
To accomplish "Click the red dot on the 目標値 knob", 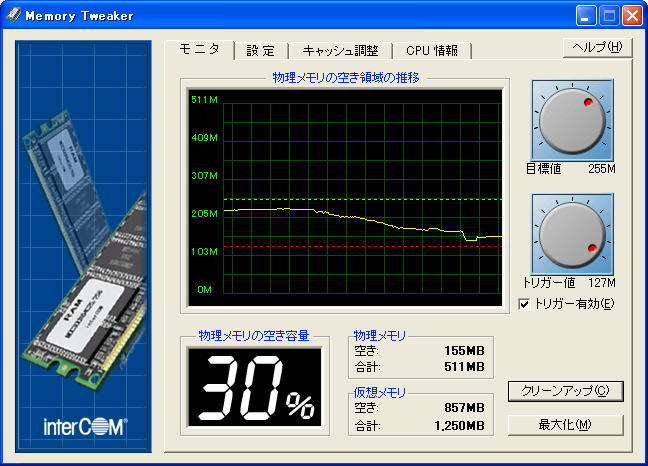I will tap(588, 102).
